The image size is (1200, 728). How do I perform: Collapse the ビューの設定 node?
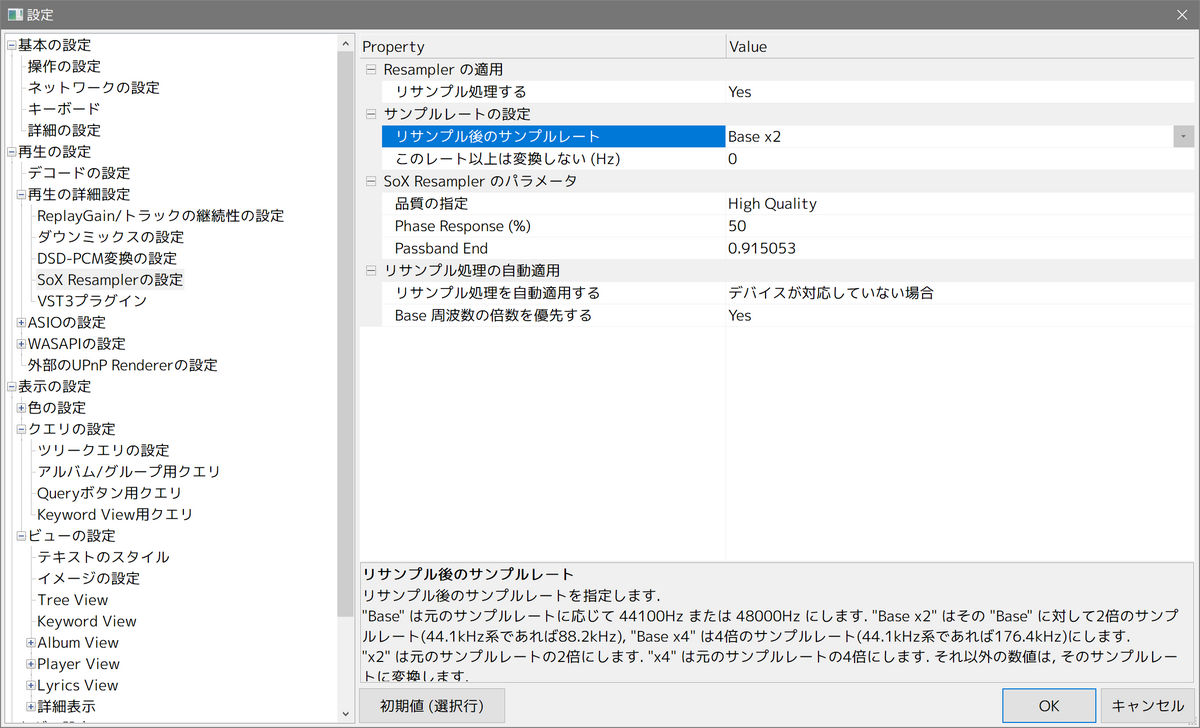[x=21, y=536]
